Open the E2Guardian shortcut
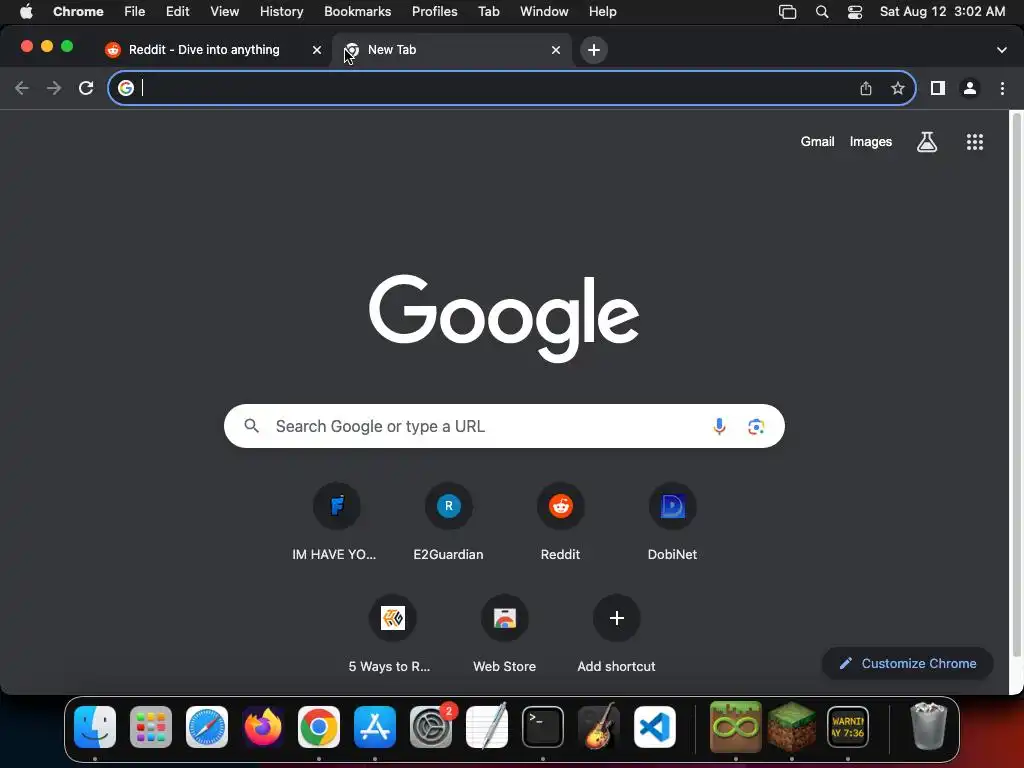Image resolution: width=1024 pixels, height=768 pixels. [449, 522]
